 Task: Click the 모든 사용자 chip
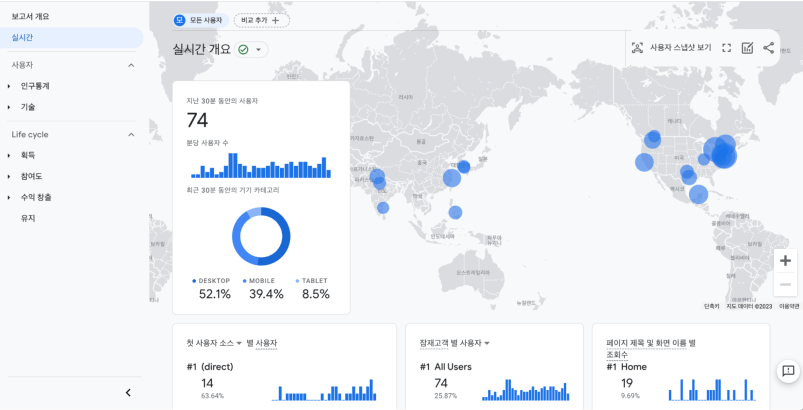200,20
